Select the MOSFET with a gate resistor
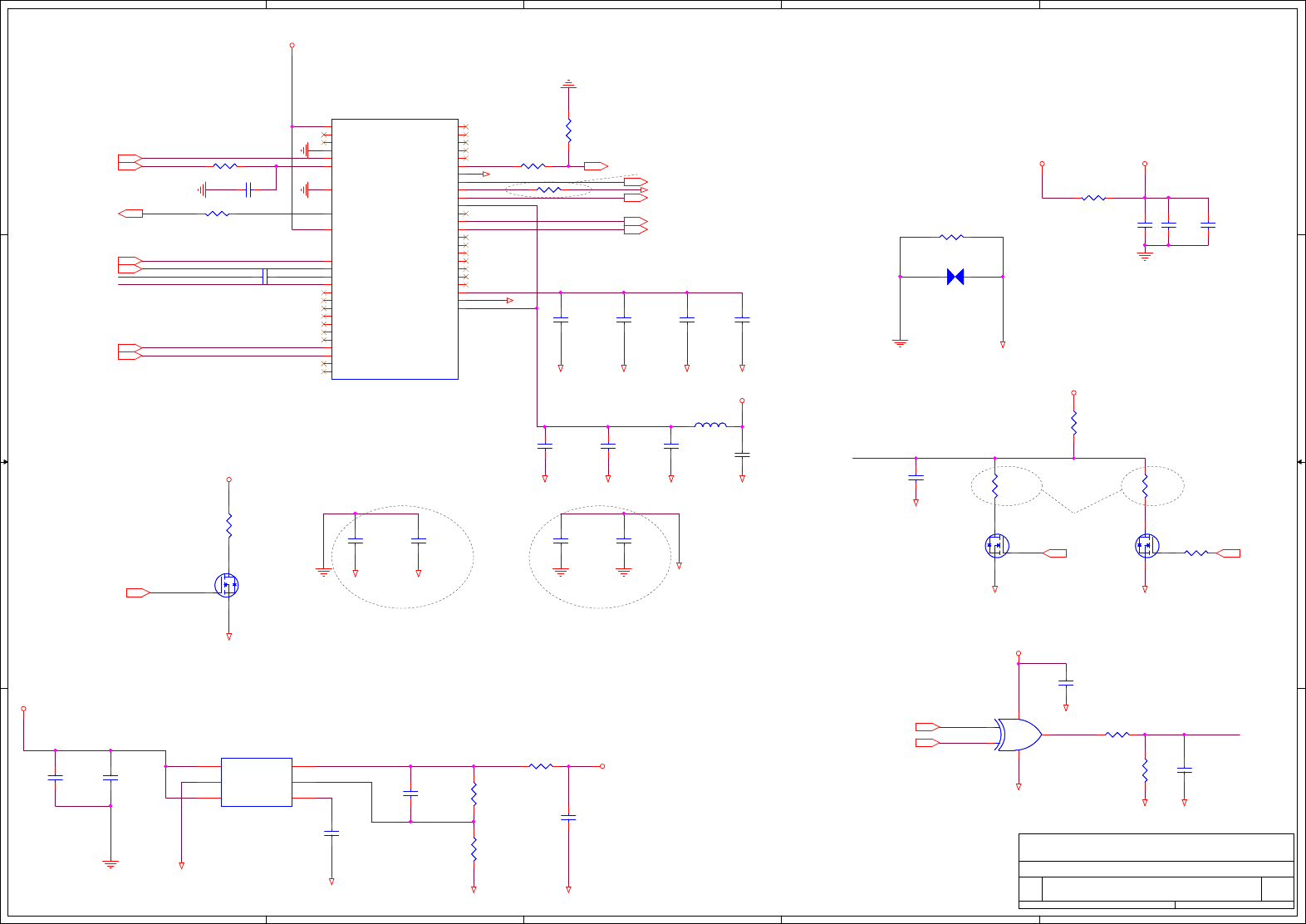 coord(1147,546)
